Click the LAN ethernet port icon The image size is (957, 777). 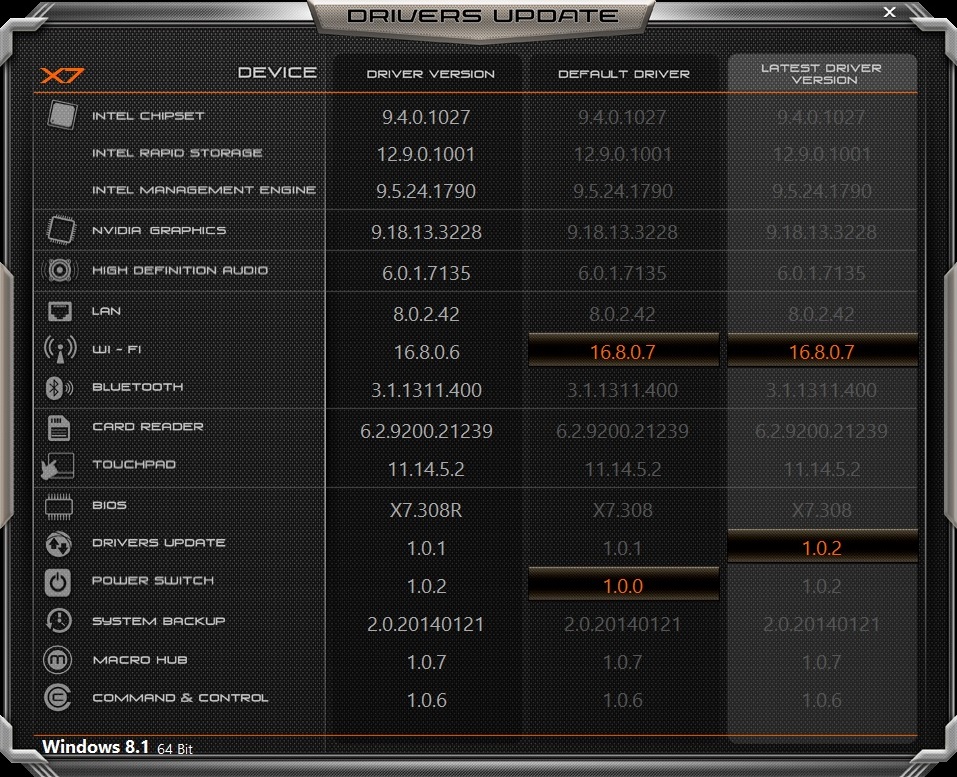[x=60, y=311]
